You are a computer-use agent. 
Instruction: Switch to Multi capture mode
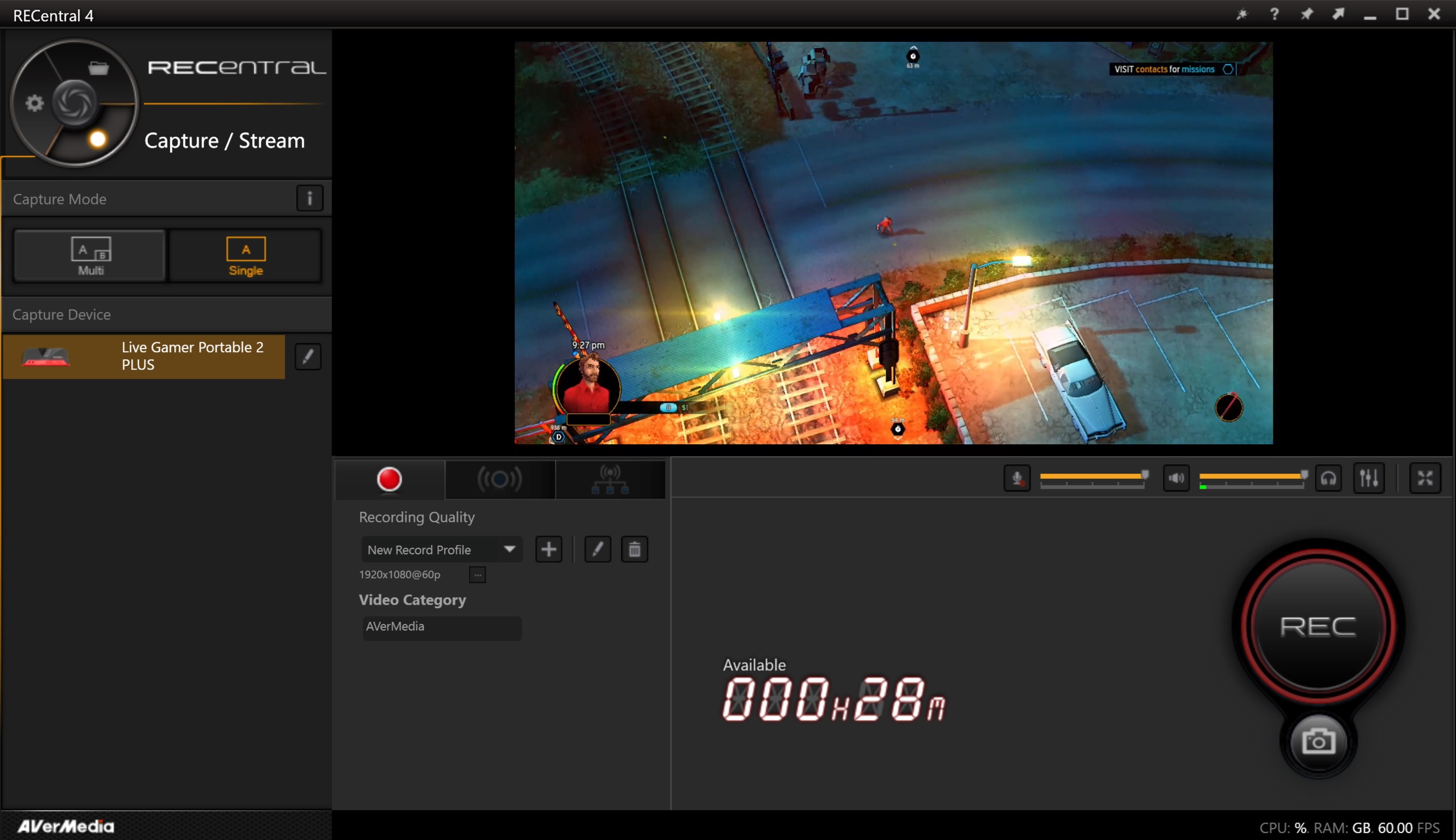pos(89,255)
